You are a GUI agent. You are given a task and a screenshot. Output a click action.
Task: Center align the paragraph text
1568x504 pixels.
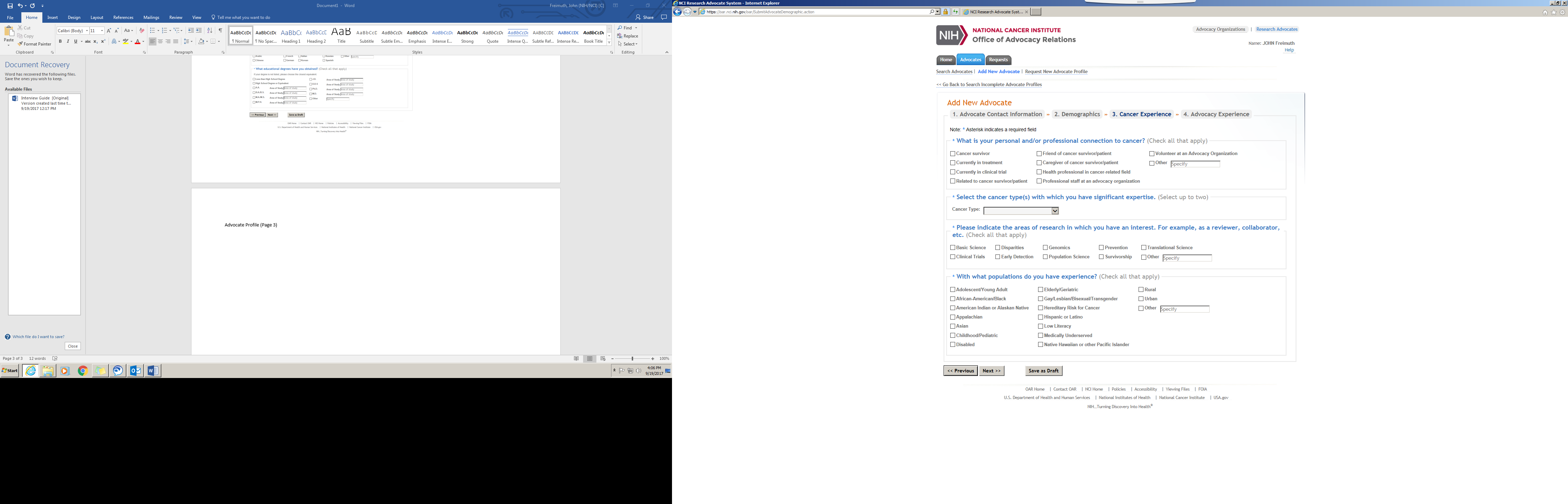point(160,41)
